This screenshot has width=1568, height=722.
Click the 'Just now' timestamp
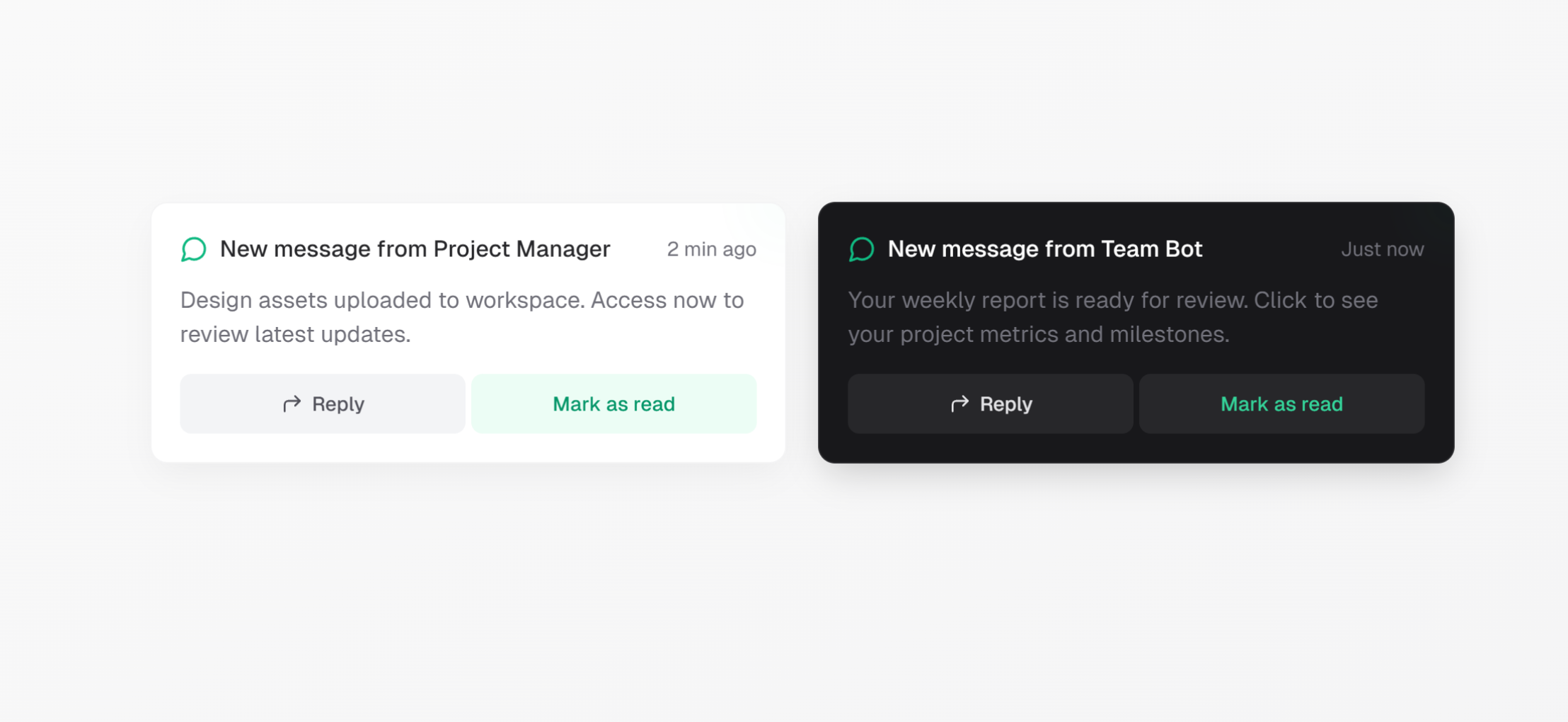tap(1382, 249)
